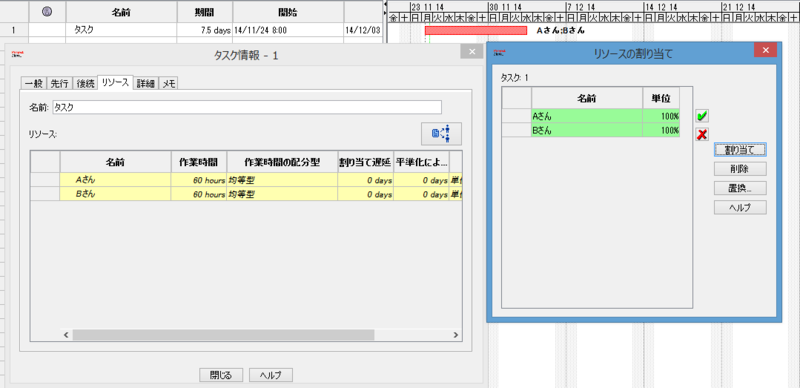The image size is (800, 388).
Task: Click the タスク name cell in the task sheet
Action: 121,30
